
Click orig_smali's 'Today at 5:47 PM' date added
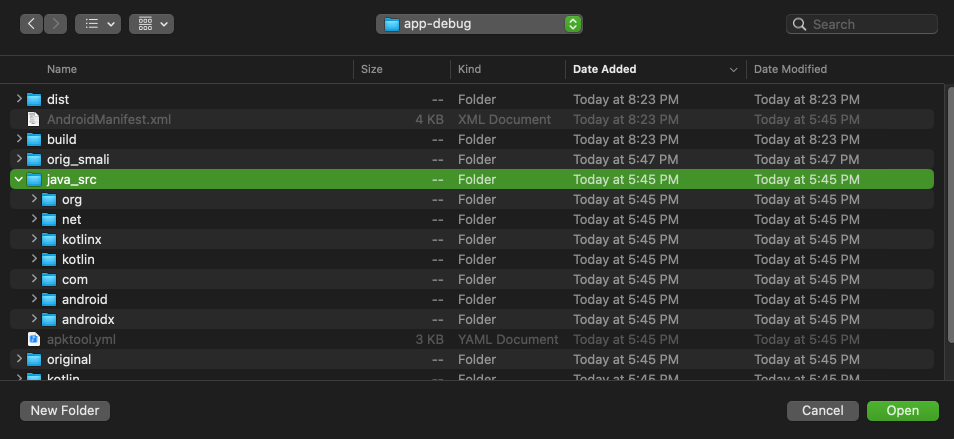point(625,159)
